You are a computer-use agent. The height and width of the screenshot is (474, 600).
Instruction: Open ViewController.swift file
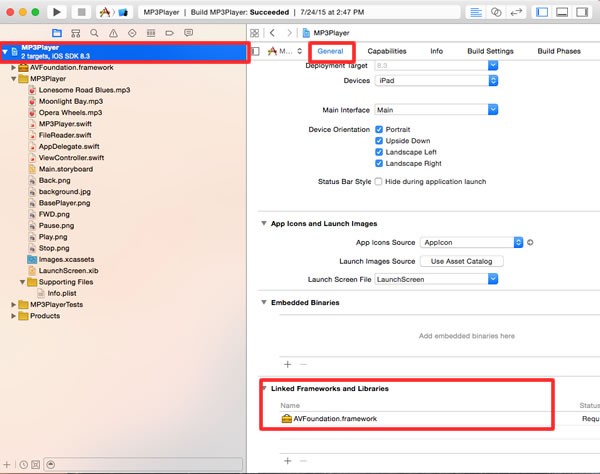click(71, 158)
